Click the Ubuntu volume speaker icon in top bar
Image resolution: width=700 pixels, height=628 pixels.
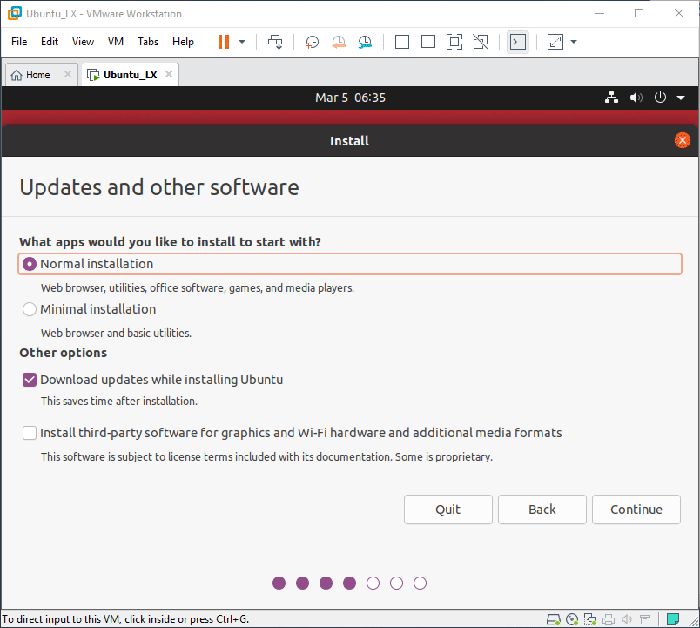click(x=636, y=97)
